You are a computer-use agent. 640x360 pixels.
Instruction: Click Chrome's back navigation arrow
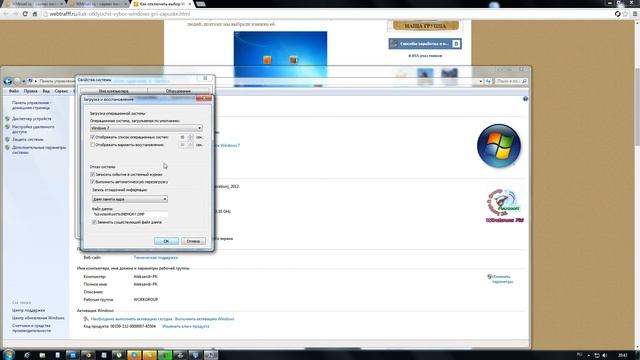click(x=6, y=14)
